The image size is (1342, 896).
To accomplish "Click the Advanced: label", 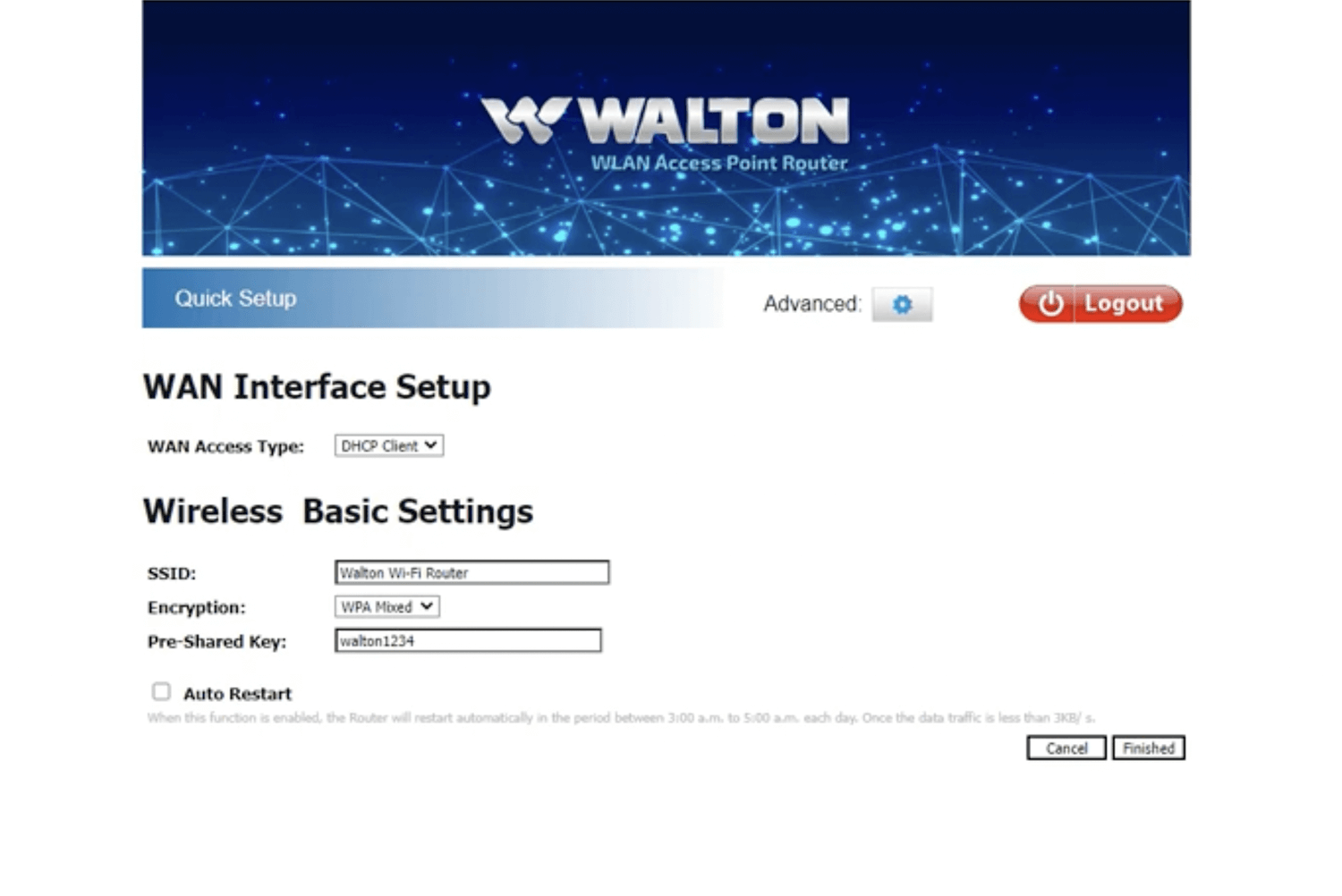I will [x=812, y=304].
